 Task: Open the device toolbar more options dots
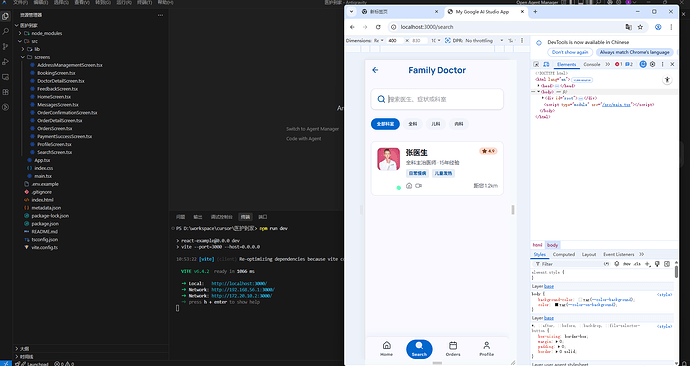tap(522, 40)
